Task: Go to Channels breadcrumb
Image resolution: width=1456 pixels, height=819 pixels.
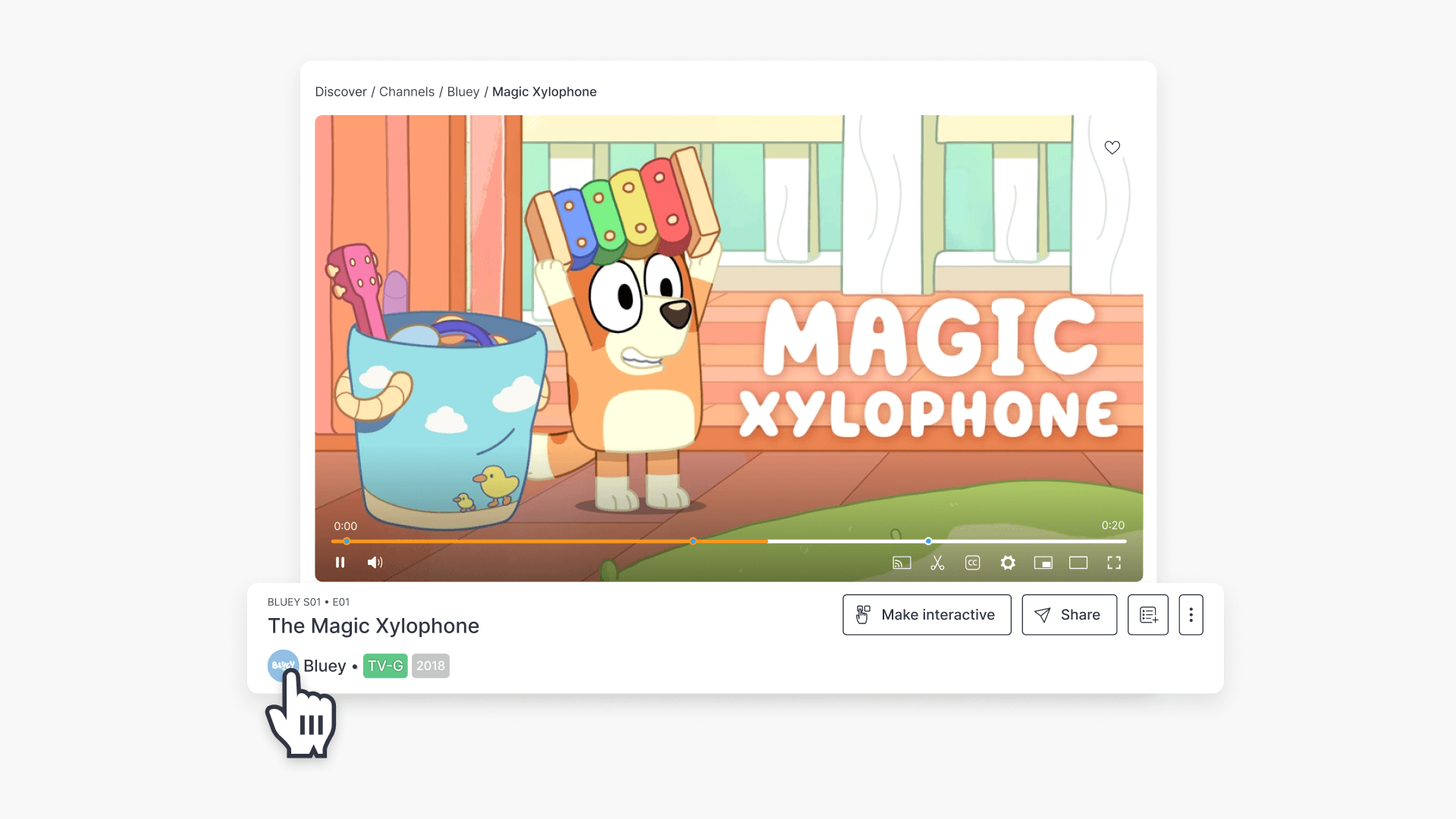Action: click(x=406, y=92)
